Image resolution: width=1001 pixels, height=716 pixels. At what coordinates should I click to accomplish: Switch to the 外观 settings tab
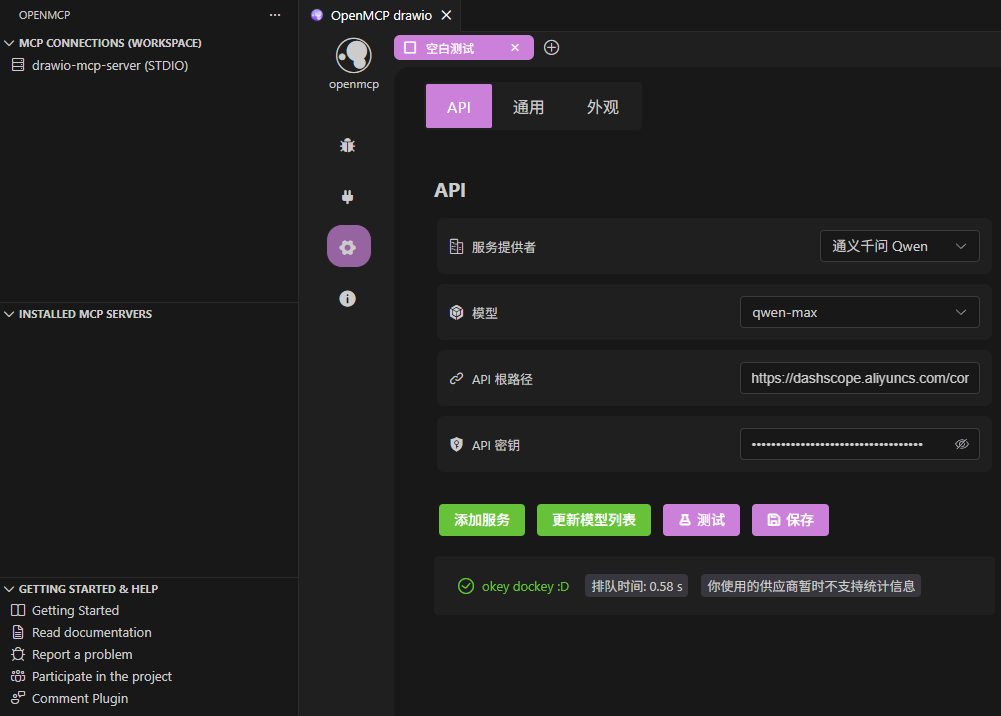click(603, 107)
